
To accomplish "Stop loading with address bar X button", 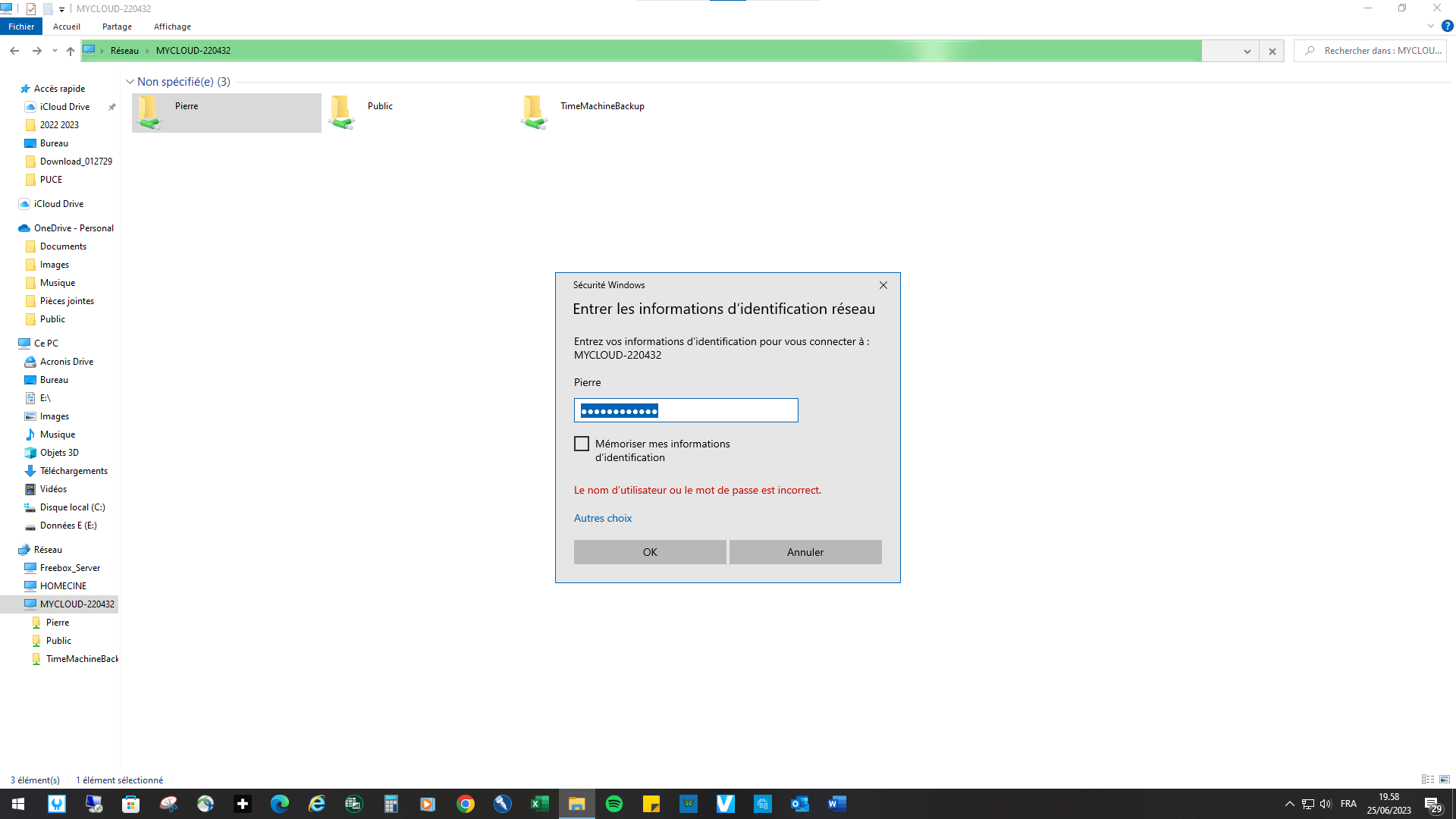I will pos(1272,51).
